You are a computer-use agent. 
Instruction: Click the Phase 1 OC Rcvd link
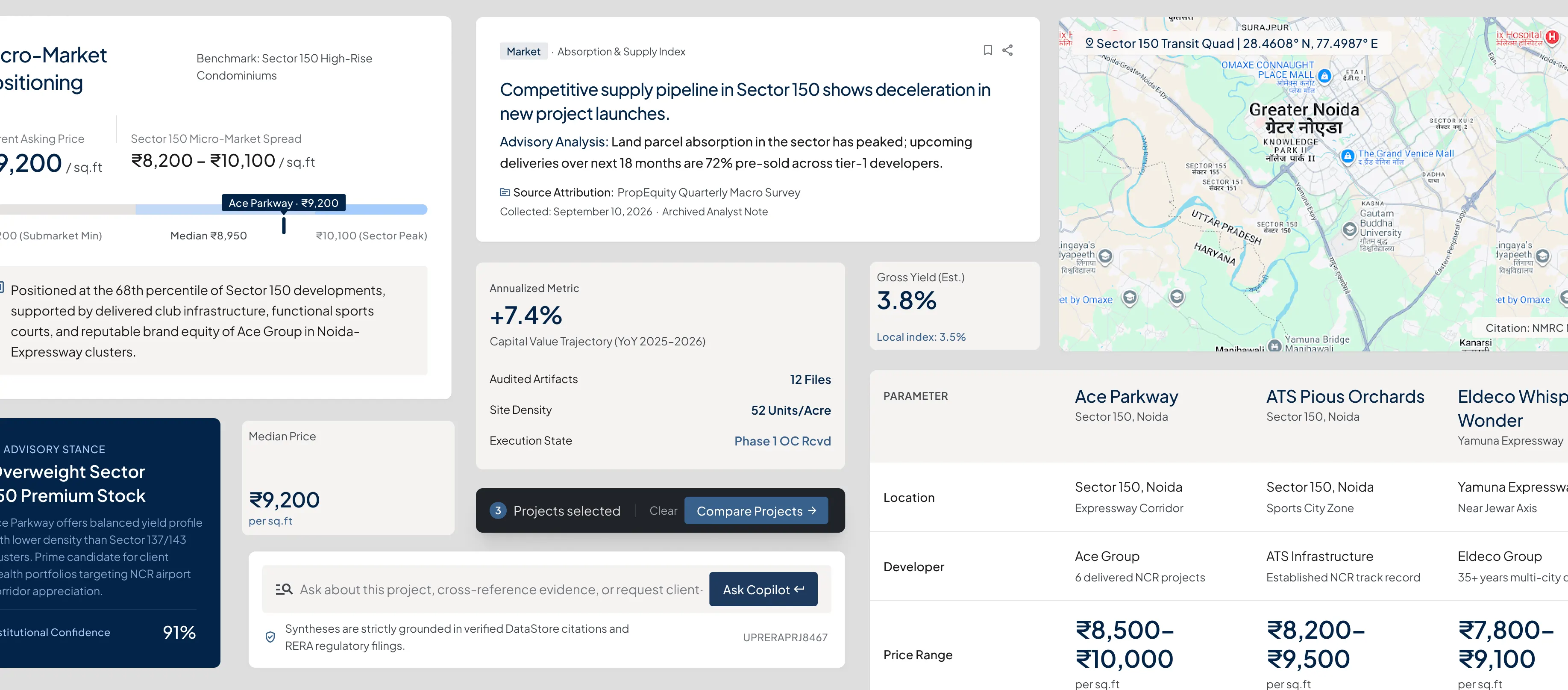pos(782,441)
